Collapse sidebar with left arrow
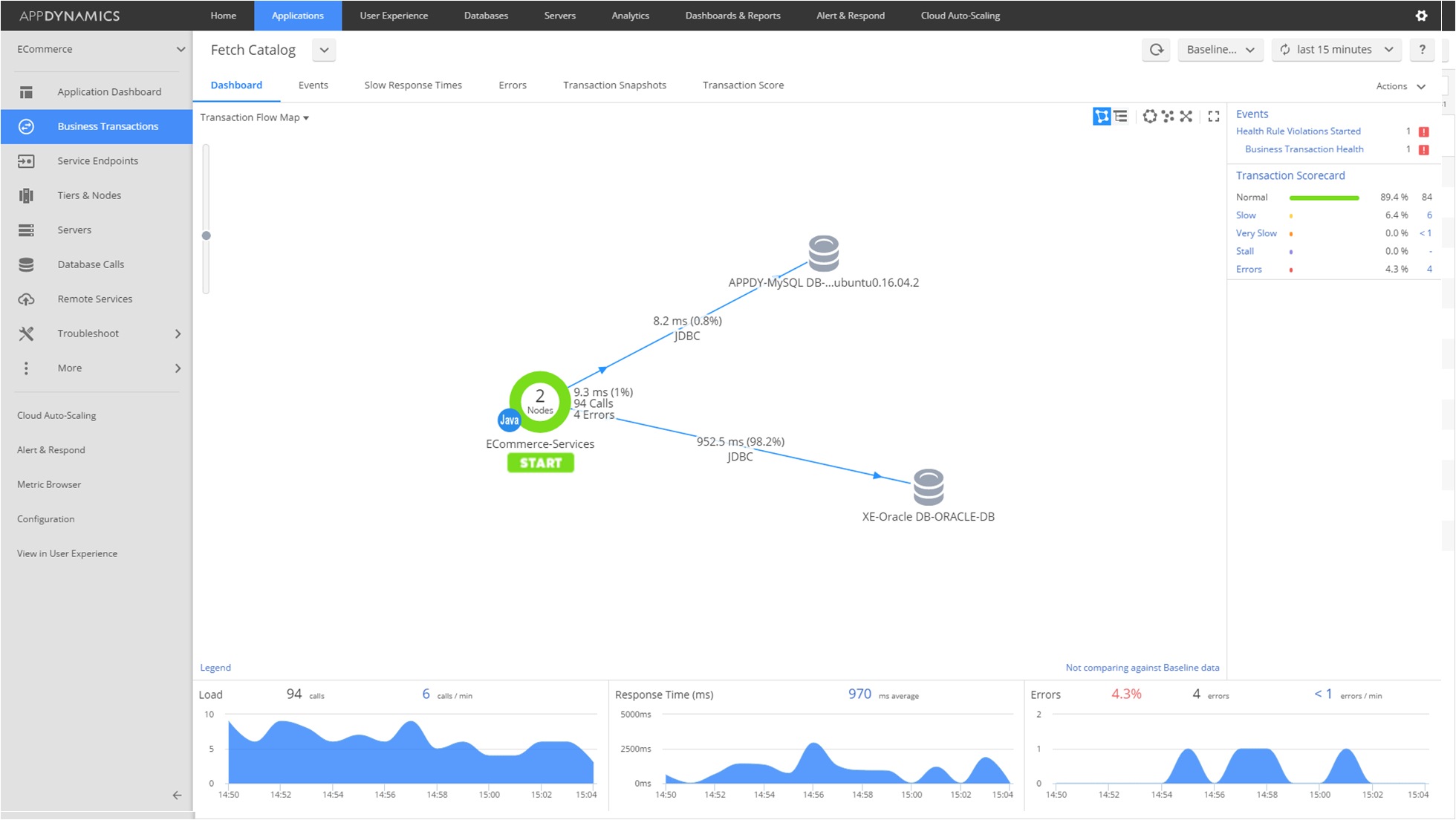 177,795
